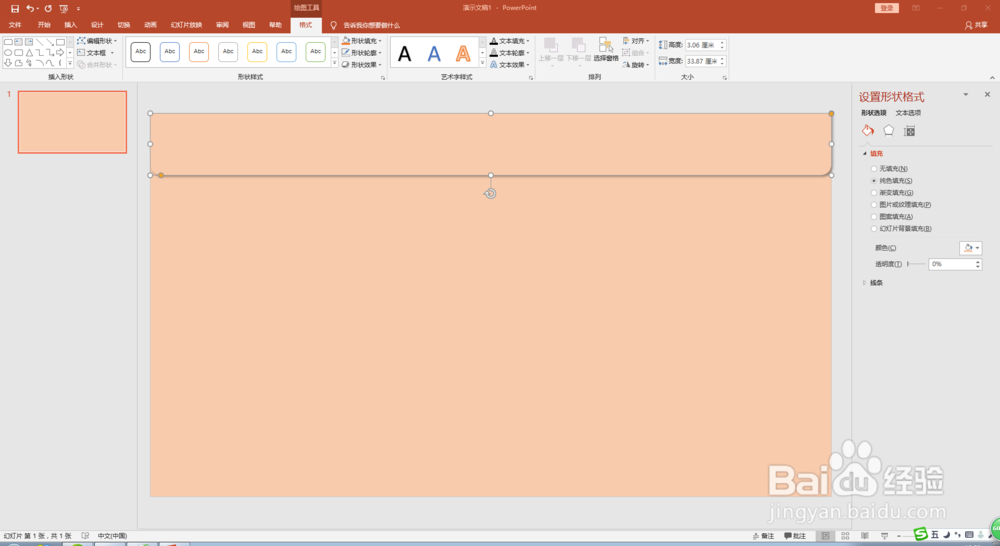Switch to the 设计 ribbon tab
This screenshot has height=546, width=1000.
97,25
